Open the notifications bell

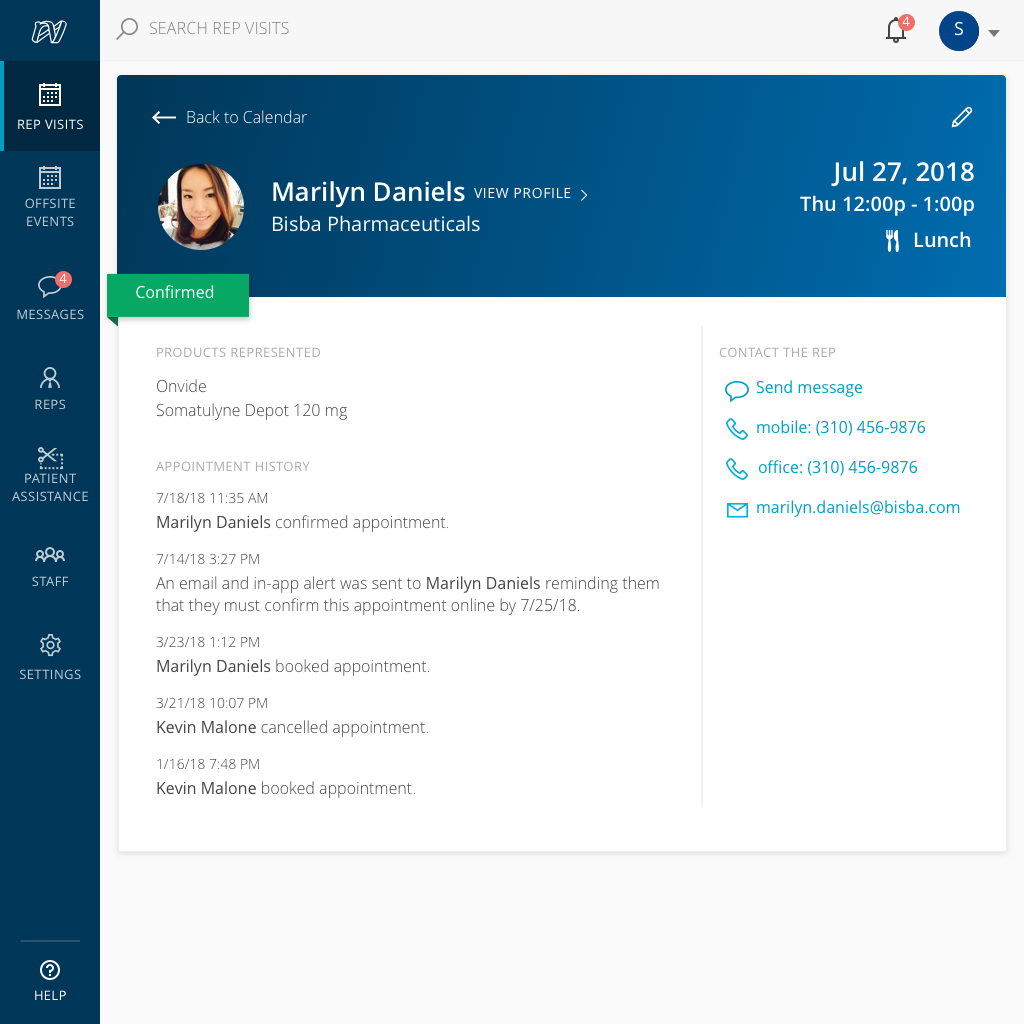[893, 31]
